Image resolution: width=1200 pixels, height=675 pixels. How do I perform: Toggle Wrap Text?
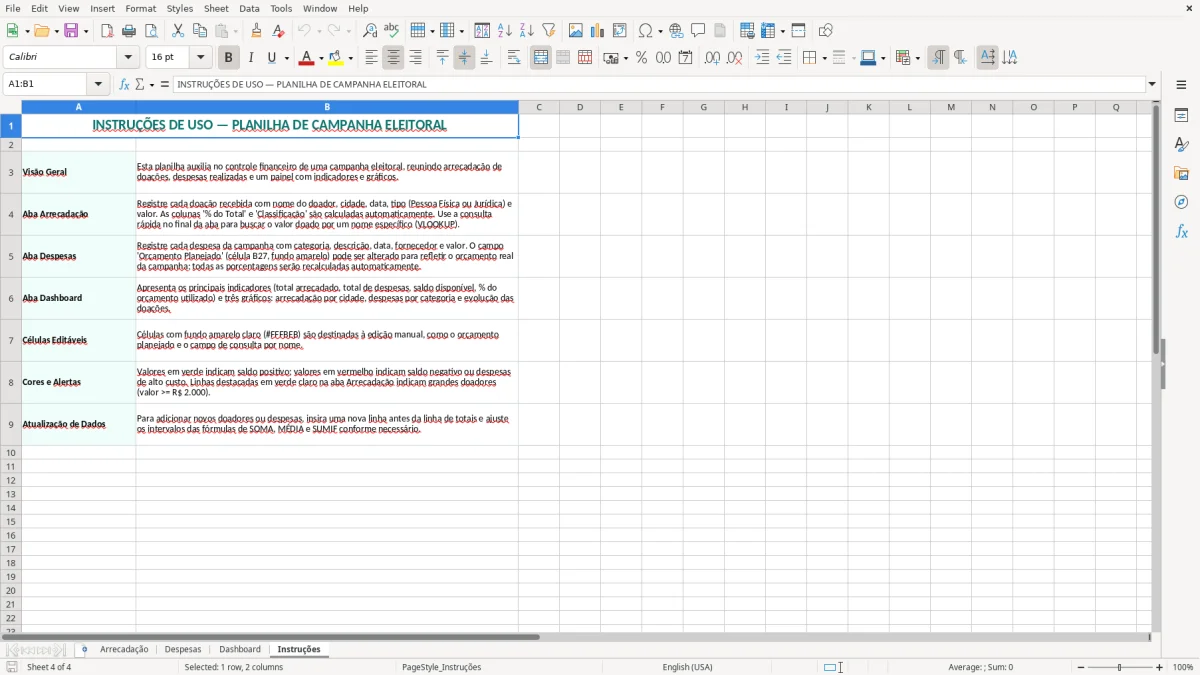tap(514, 58)
